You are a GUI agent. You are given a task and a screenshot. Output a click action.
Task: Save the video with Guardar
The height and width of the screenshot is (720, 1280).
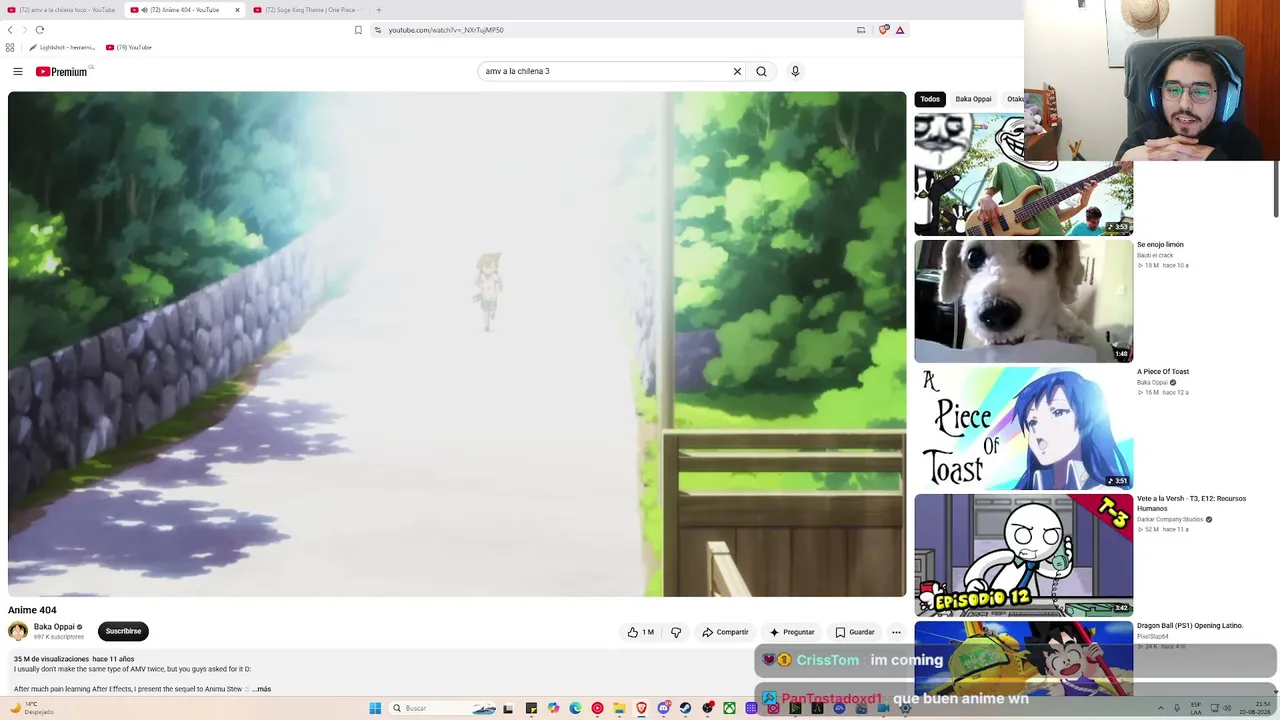855,632
